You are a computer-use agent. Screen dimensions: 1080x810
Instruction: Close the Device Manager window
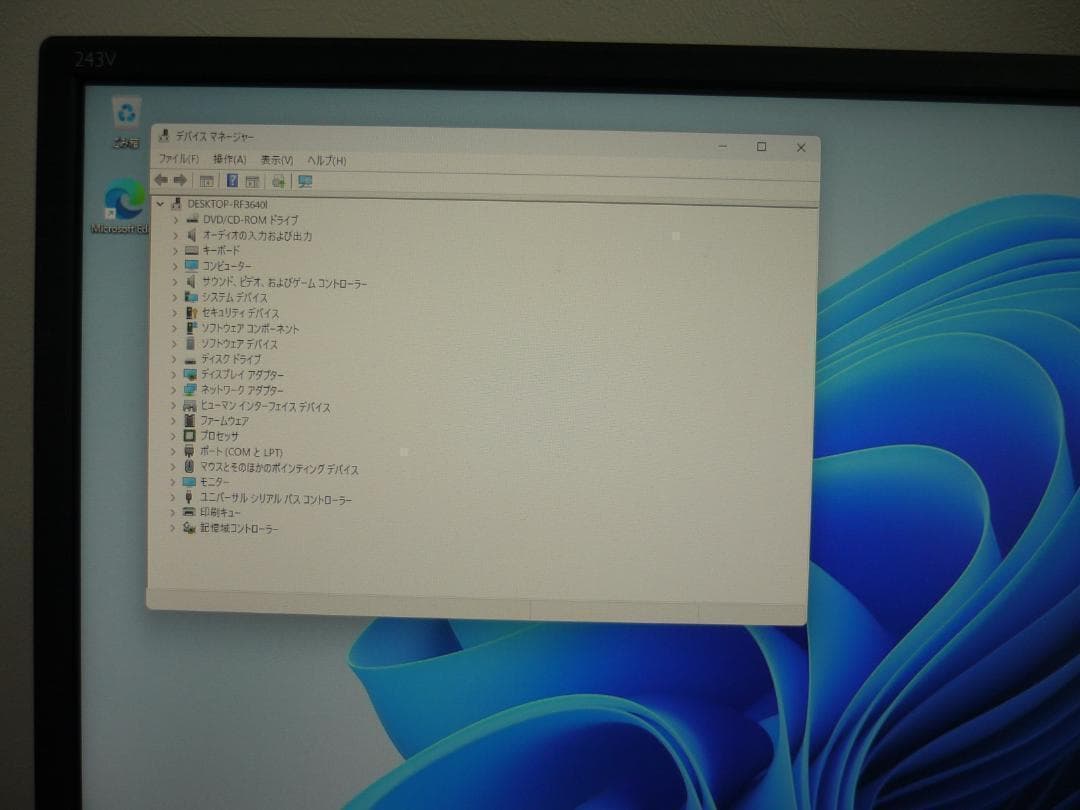coord(801,147)
